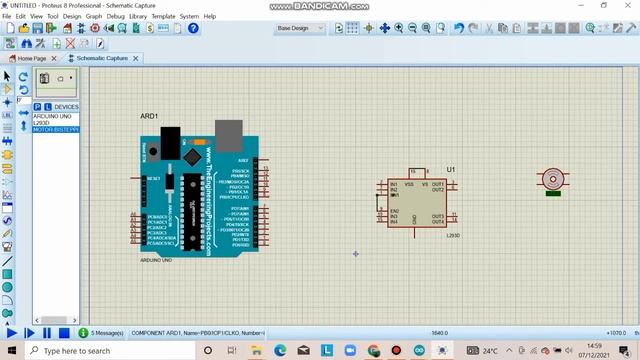Screen dimensions: 640x360
Task: Click the Arduino Uno board component
Action: pos(199,190)
